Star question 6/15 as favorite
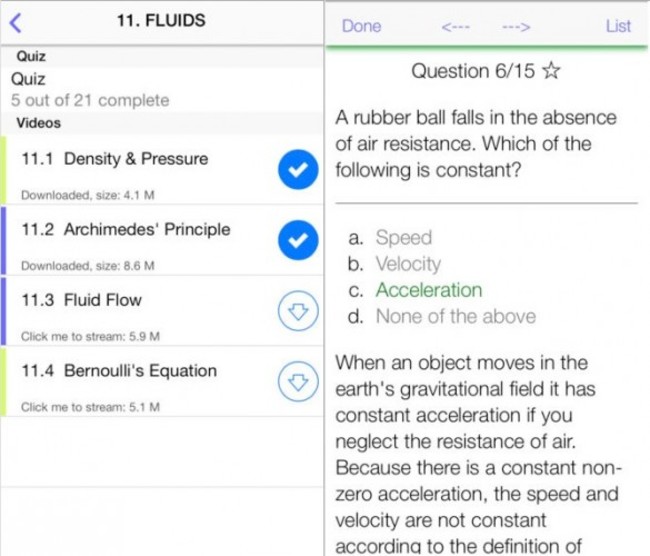Viewport: 650px width, 556px height. tap(551, 71)
